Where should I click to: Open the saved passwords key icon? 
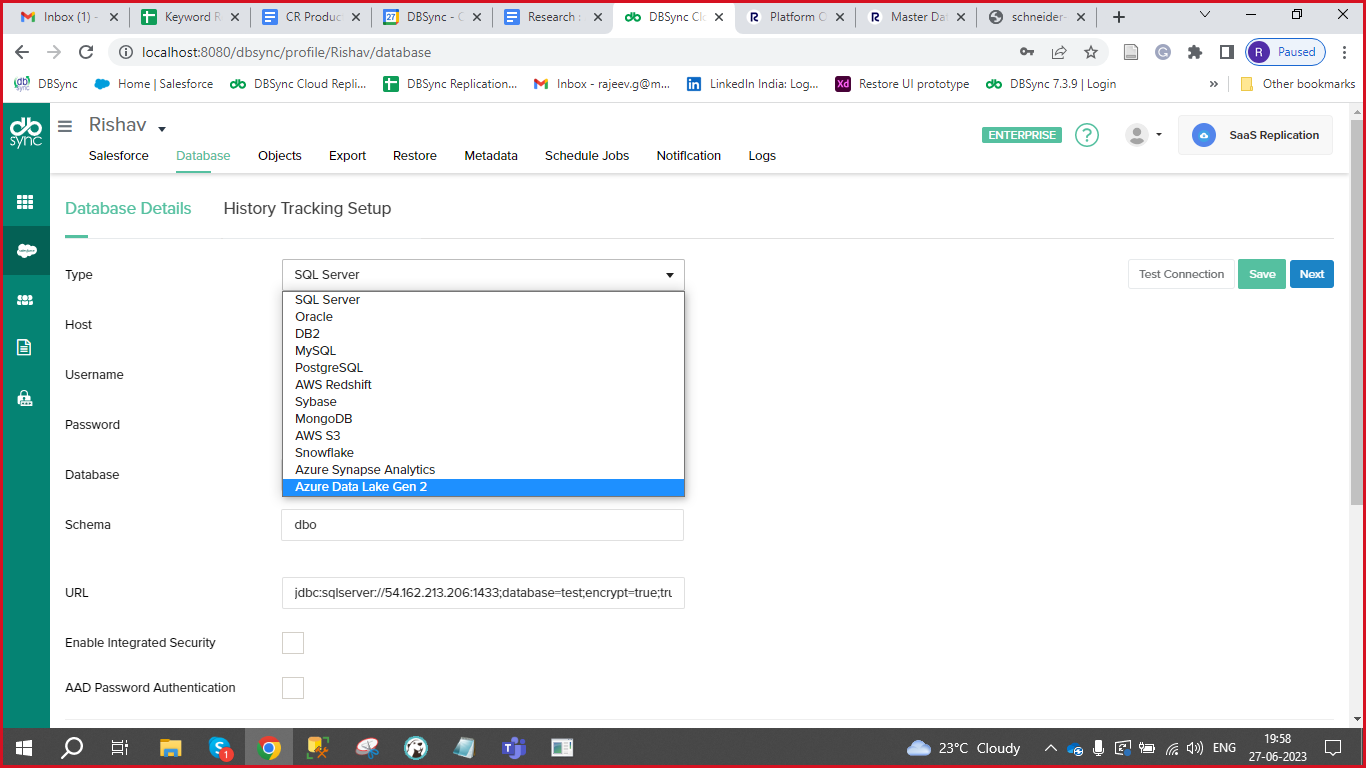[1027, 52]
